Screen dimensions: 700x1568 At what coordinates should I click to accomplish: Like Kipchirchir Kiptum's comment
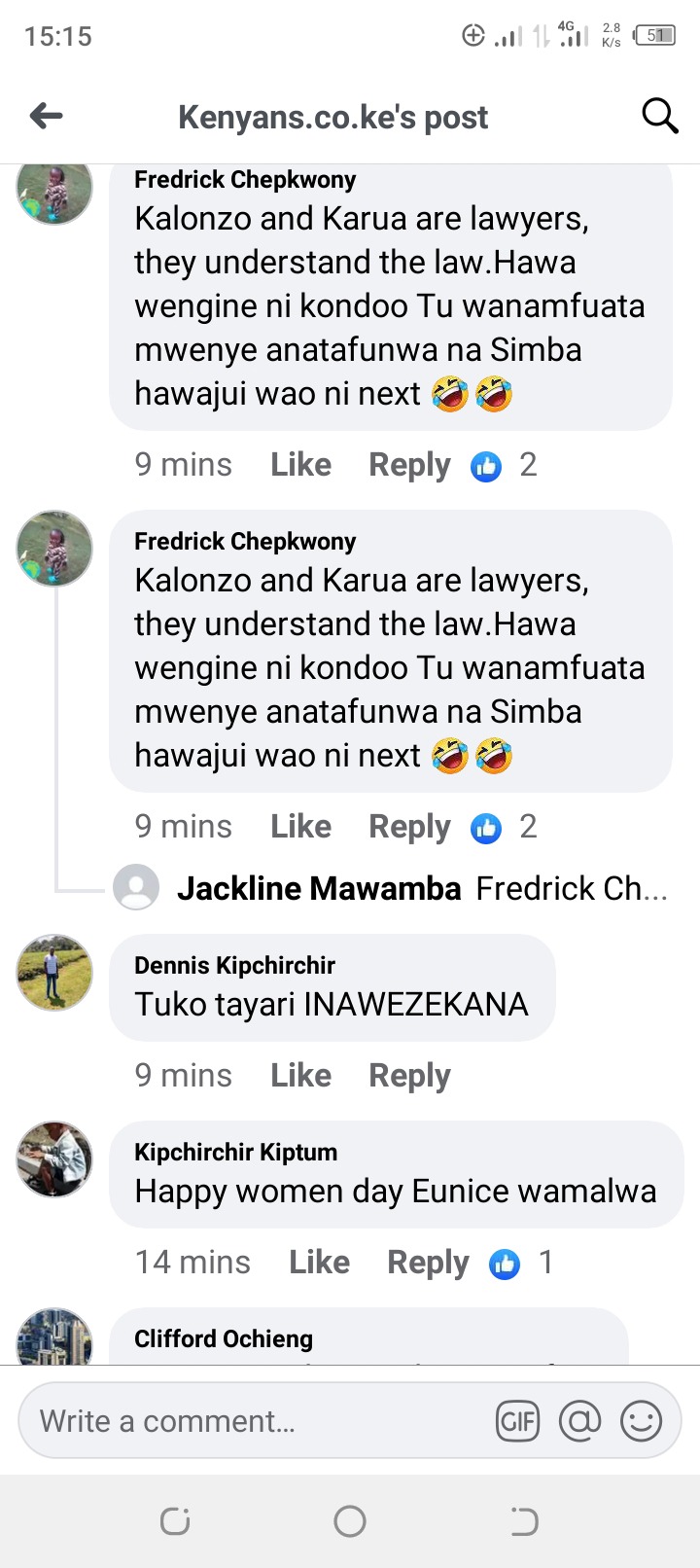click(x=319, y=1262)
